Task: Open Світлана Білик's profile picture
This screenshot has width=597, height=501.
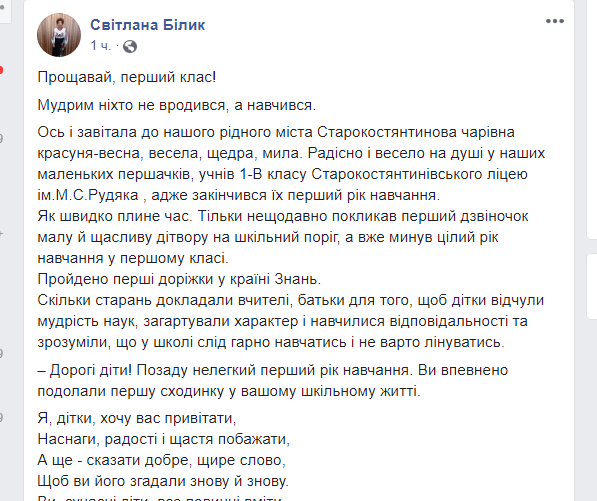Action: [59, 35]
